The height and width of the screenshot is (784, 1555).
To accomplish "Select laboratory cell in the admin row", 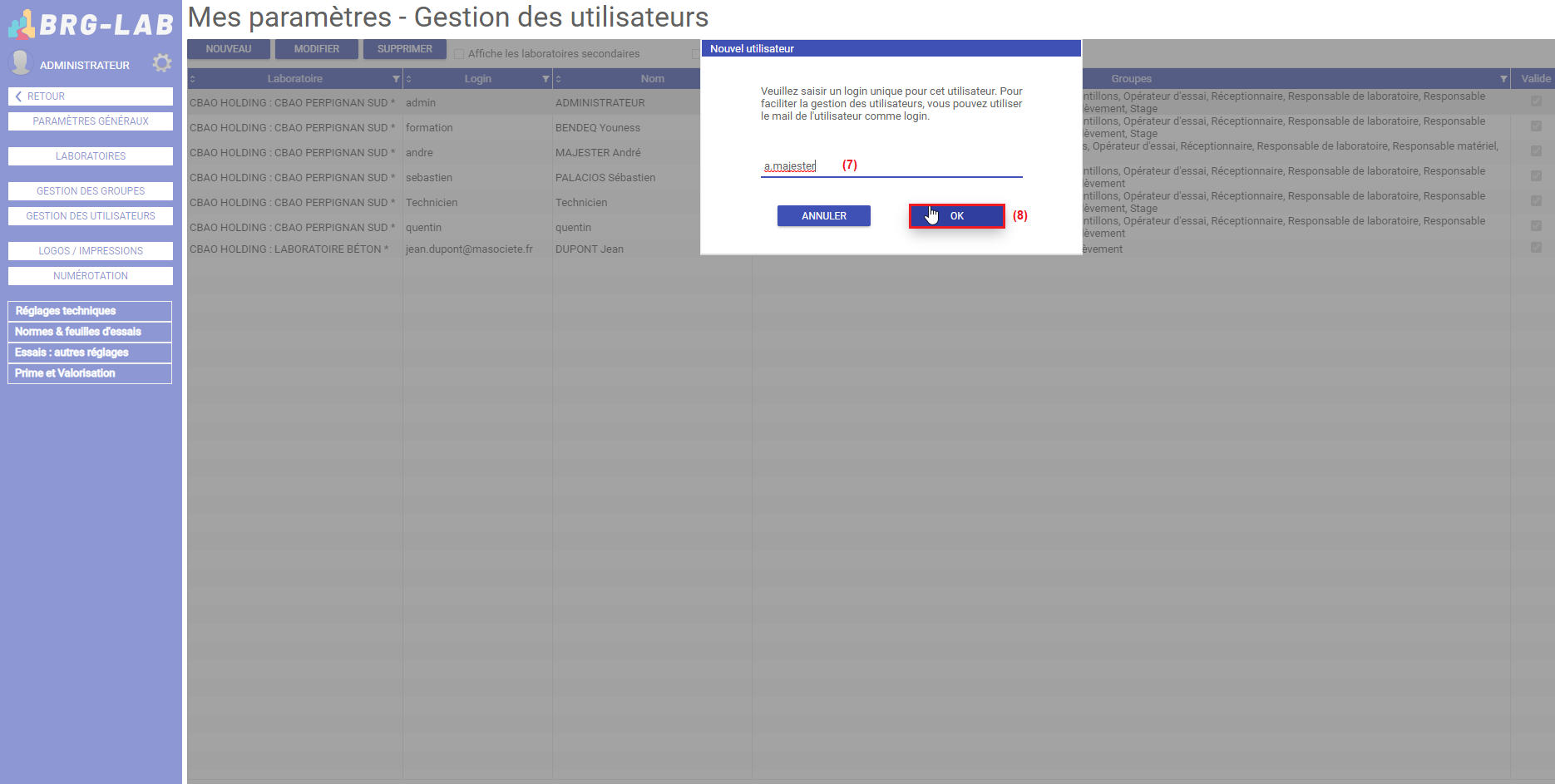I will click(295, 102).
